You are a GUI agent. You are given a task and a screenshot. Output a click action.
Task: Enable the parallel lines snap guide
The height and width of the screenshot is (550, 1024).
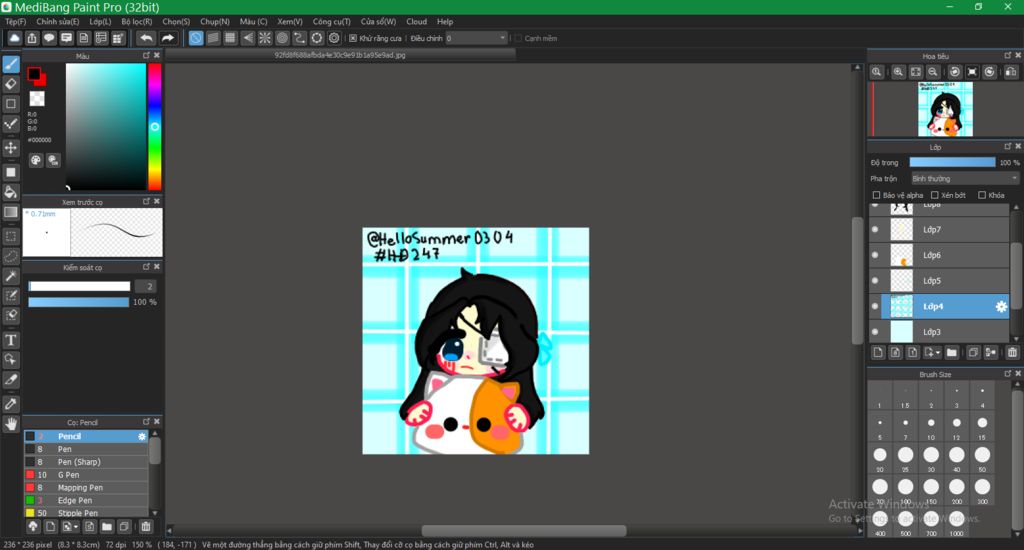point(213,39)
